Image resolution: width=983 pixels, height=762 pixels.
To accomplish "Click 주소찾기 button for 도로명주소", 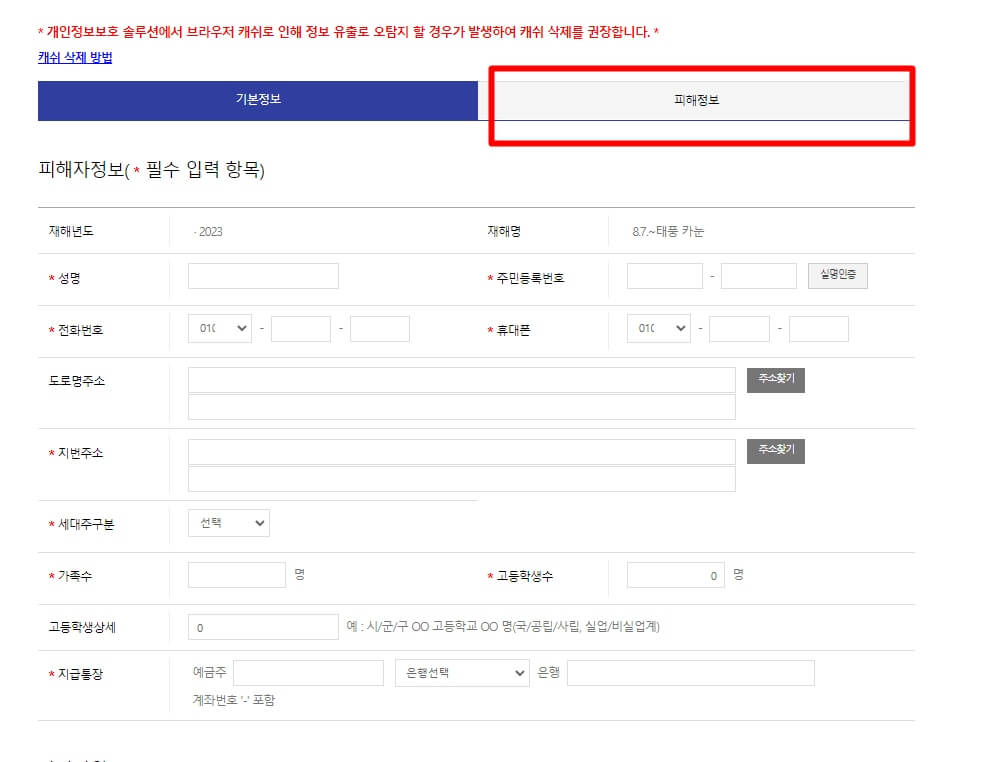I will tap(775, 380).
